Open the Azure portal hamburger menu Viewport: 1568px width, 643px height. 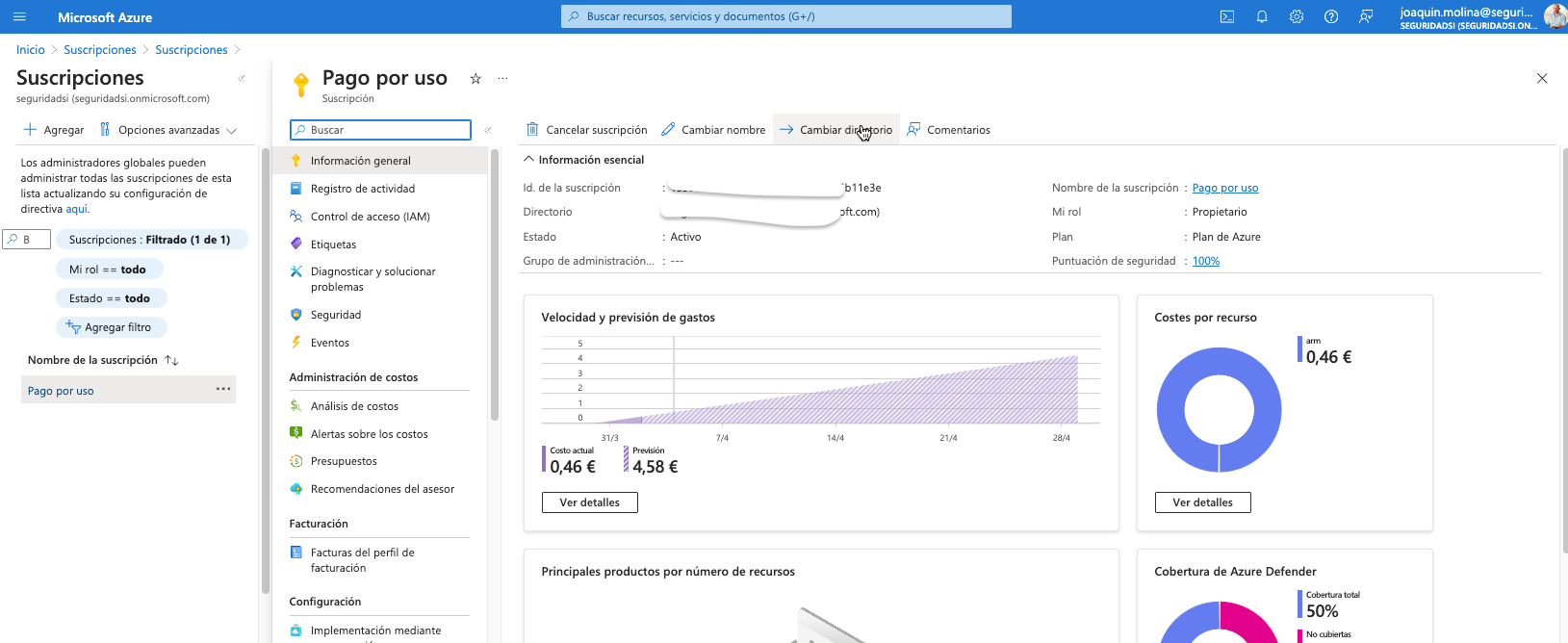tap(19, 17)
